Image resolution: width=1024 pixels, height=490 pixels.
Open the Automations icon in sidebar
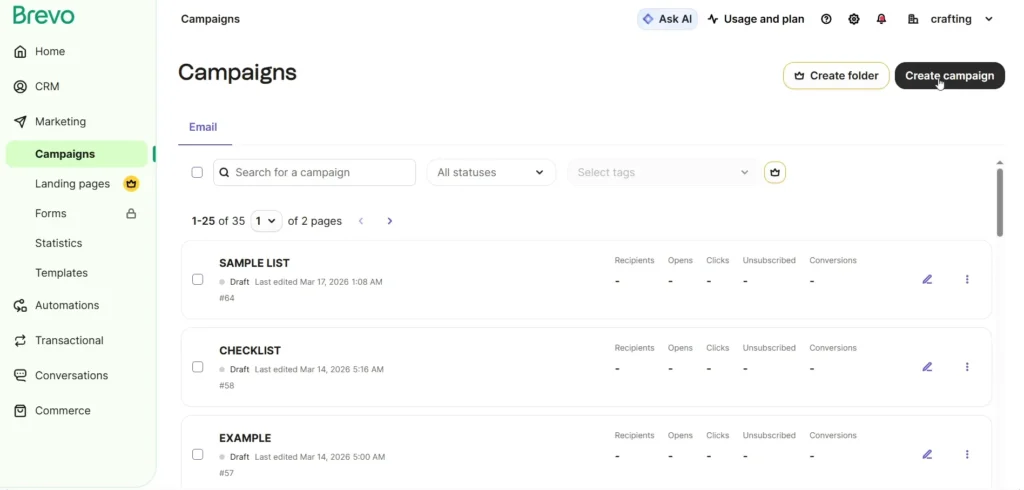click(20, 305)
